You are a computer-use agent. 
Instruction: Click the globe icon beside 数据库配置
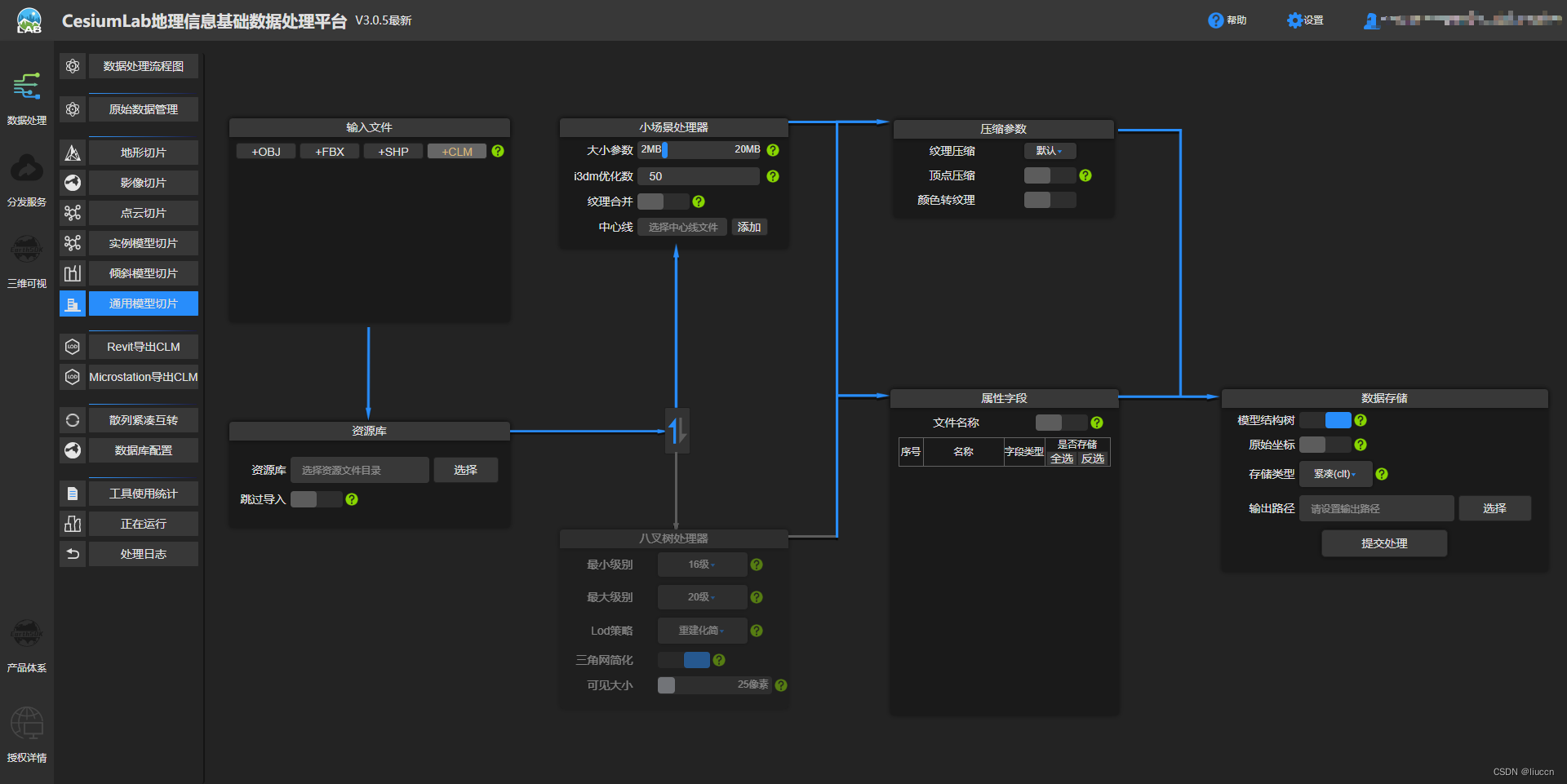pyautogui.click(x=73, y=450)
